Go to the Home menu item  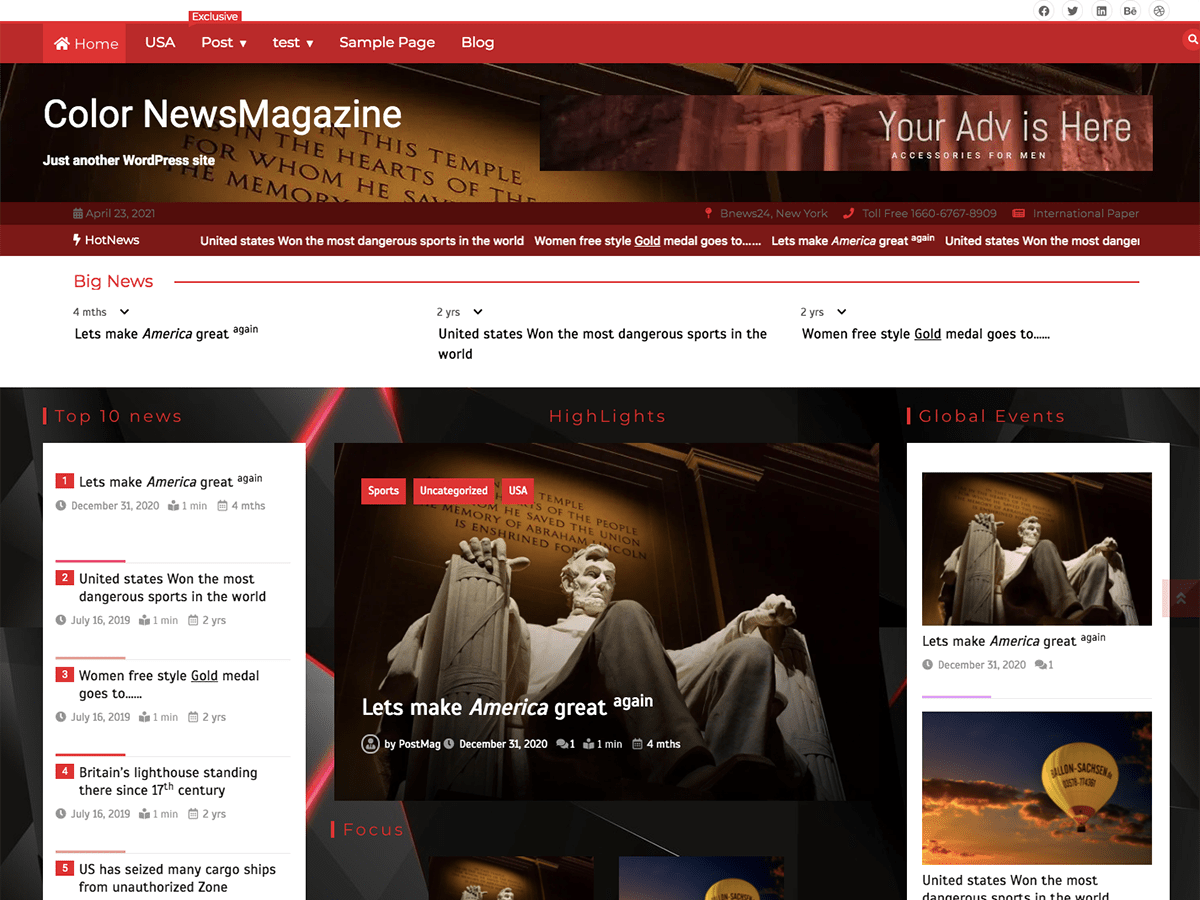coord(85,43)
